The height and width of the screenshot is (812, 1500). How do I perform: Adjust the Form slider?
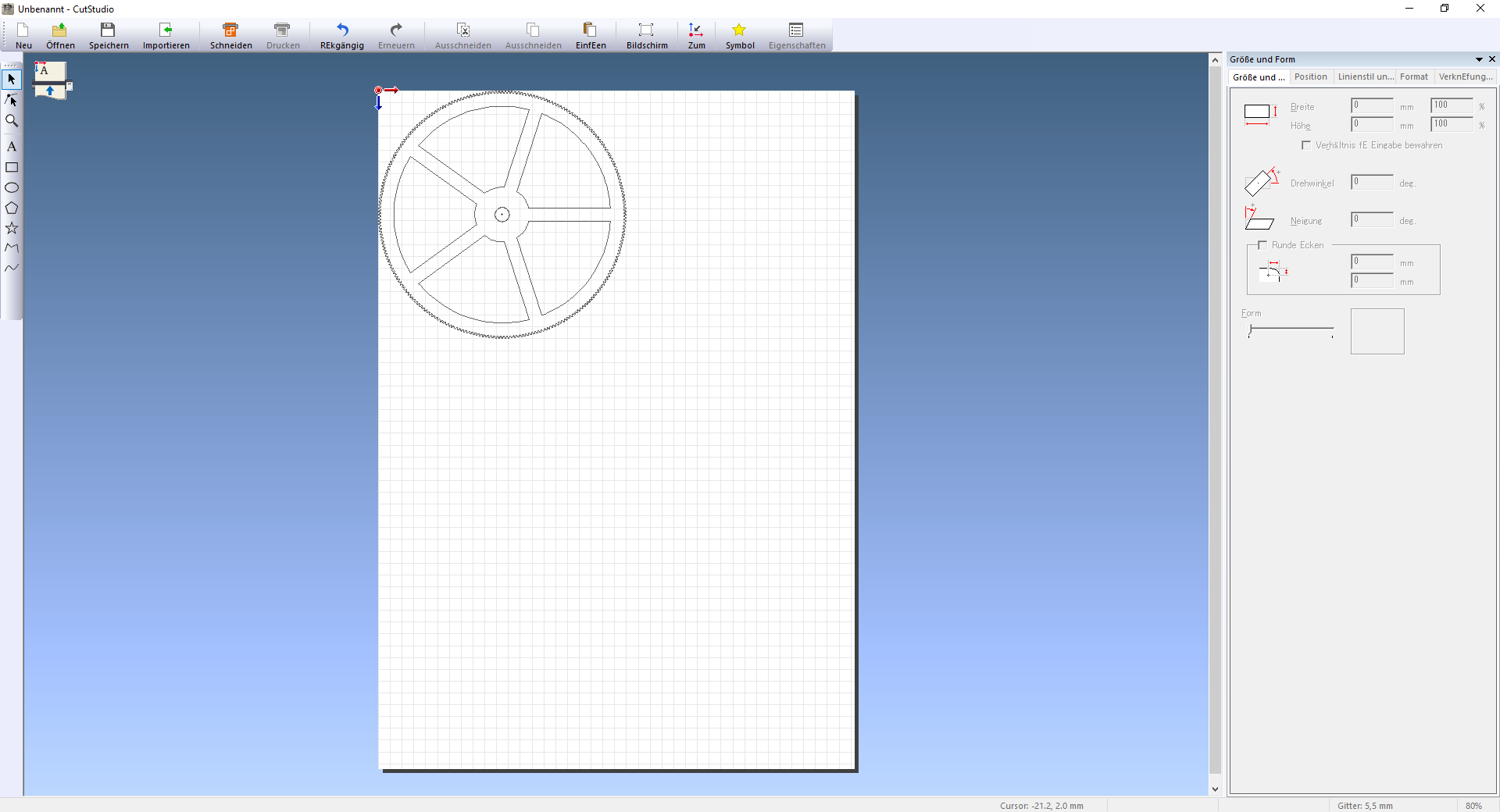(x=1291, y=331)
